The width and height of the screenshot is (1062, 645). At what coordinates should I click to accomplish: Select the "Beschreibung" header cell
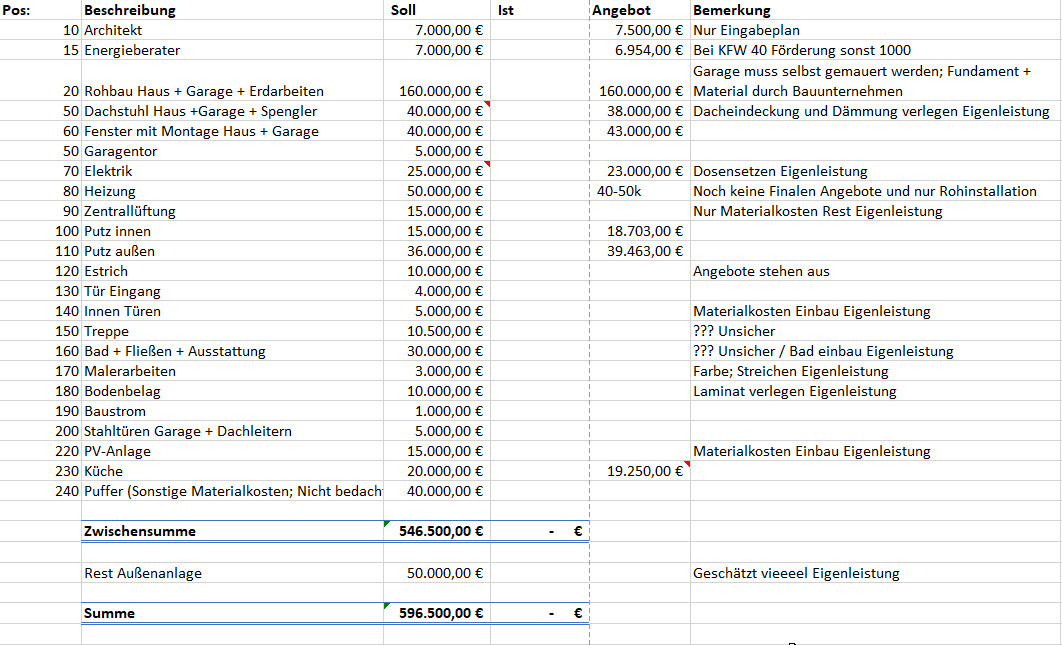click(x=130, y=10)
